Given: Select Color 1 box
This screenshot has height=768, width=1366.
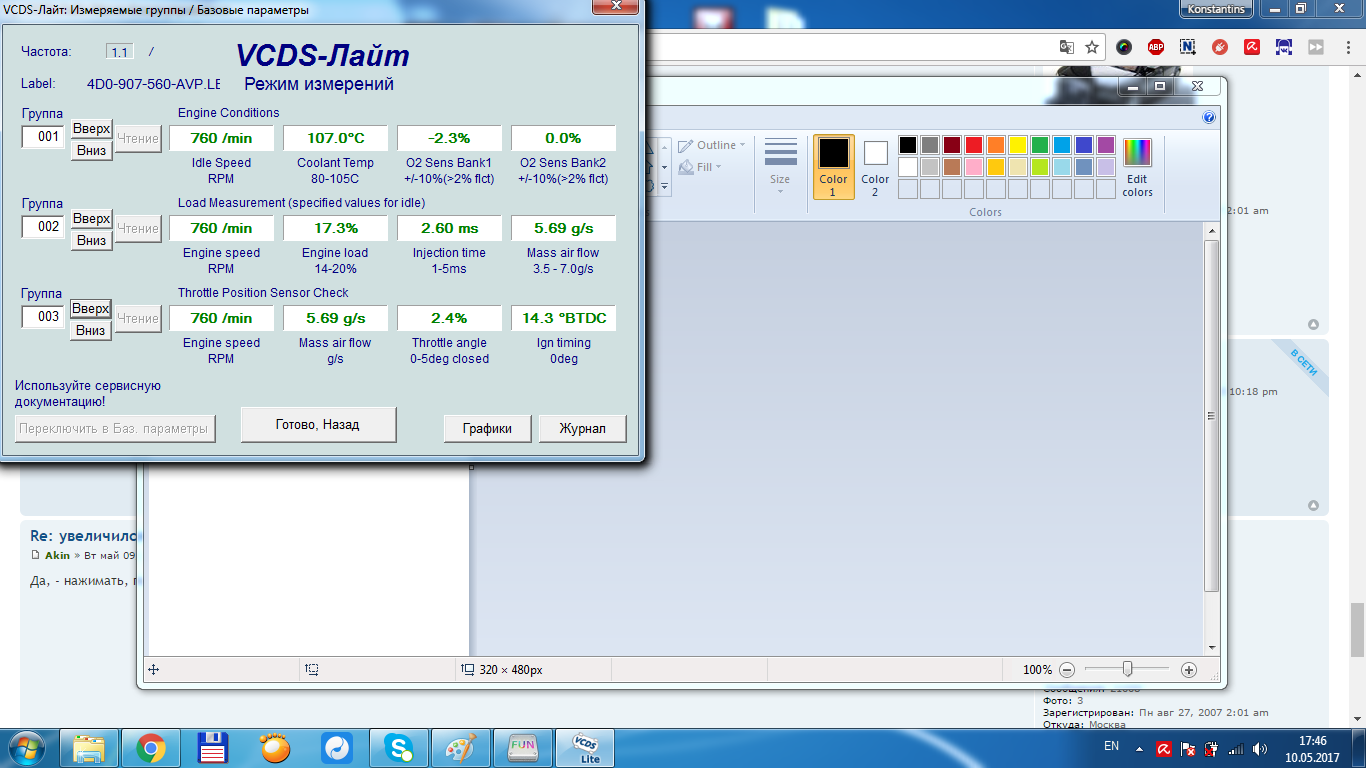Looking at the screenshot, I should (x=833, y=167).
